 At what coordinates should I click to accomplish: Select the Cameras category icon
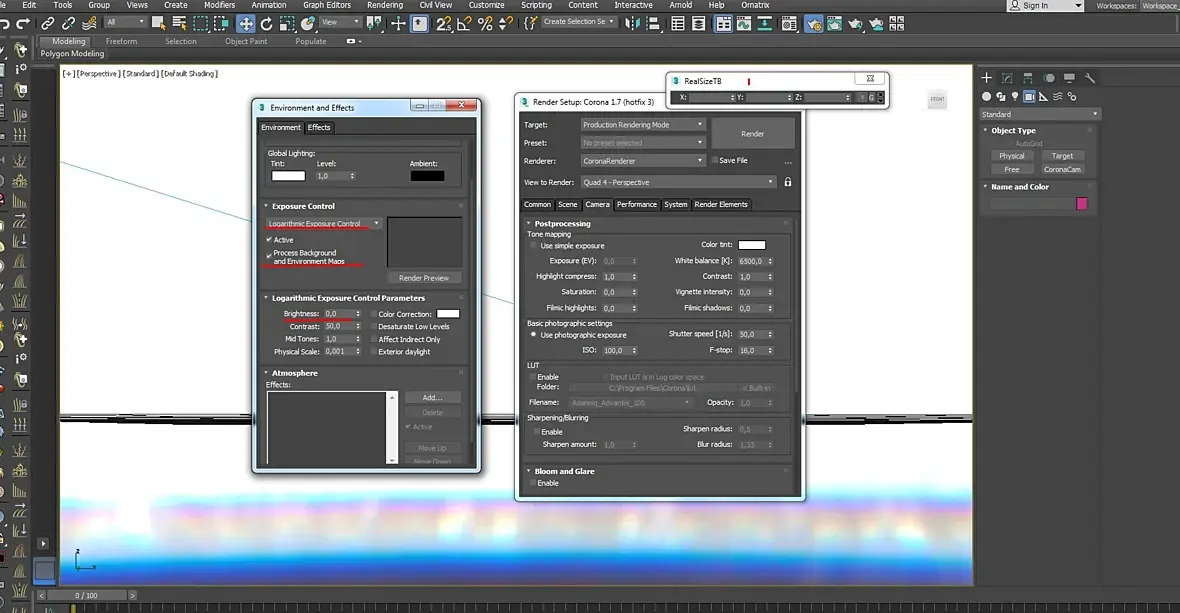click(x=1030, y=97)
